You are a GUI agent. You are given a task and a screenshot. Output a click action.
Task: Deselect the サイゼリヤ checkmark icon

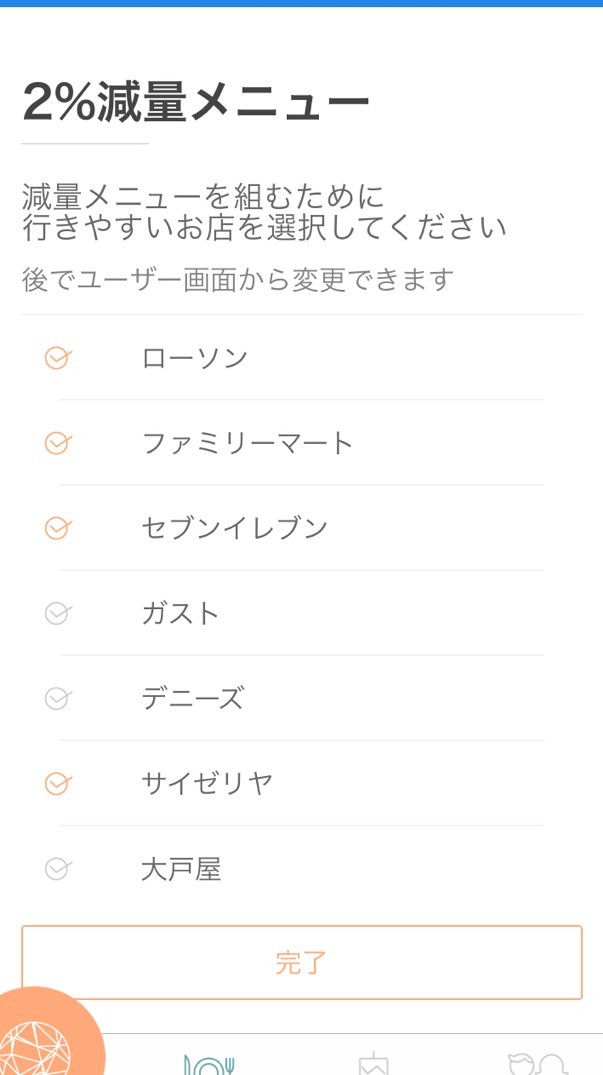point(58,783)
